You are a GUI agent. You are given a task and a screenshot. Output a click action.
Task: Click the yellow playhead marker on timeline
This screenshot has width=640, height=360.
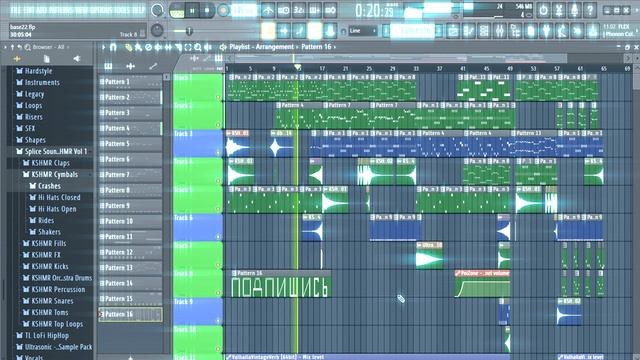pos(298,67)
